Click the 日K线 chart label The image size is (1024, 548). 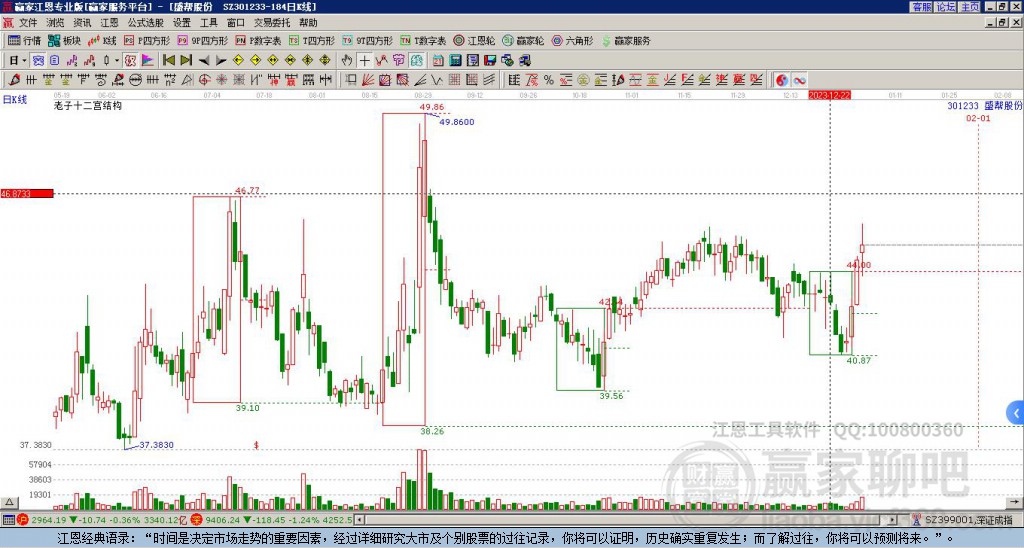(x=15, y=100)
